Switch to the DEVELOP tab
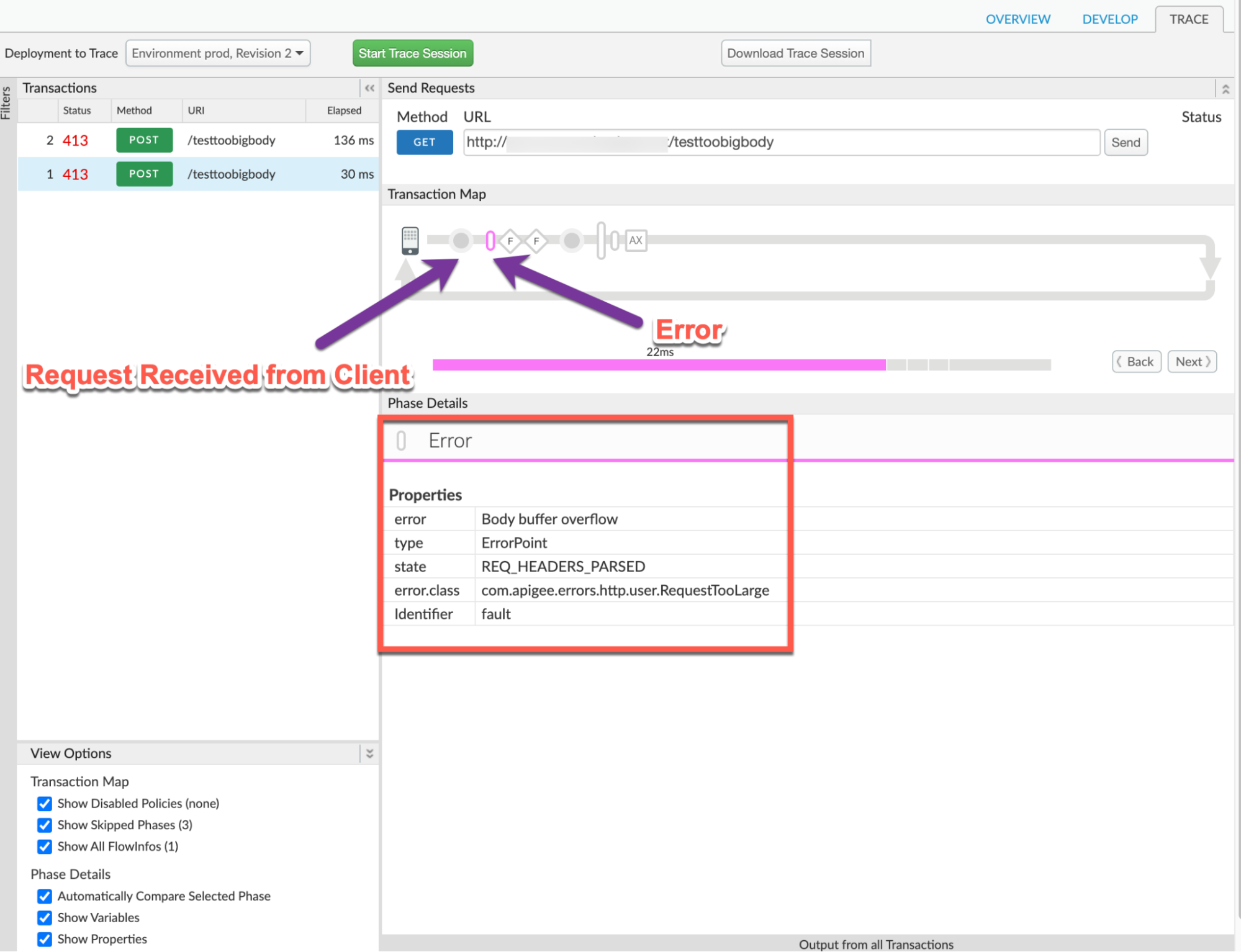 1109,19
